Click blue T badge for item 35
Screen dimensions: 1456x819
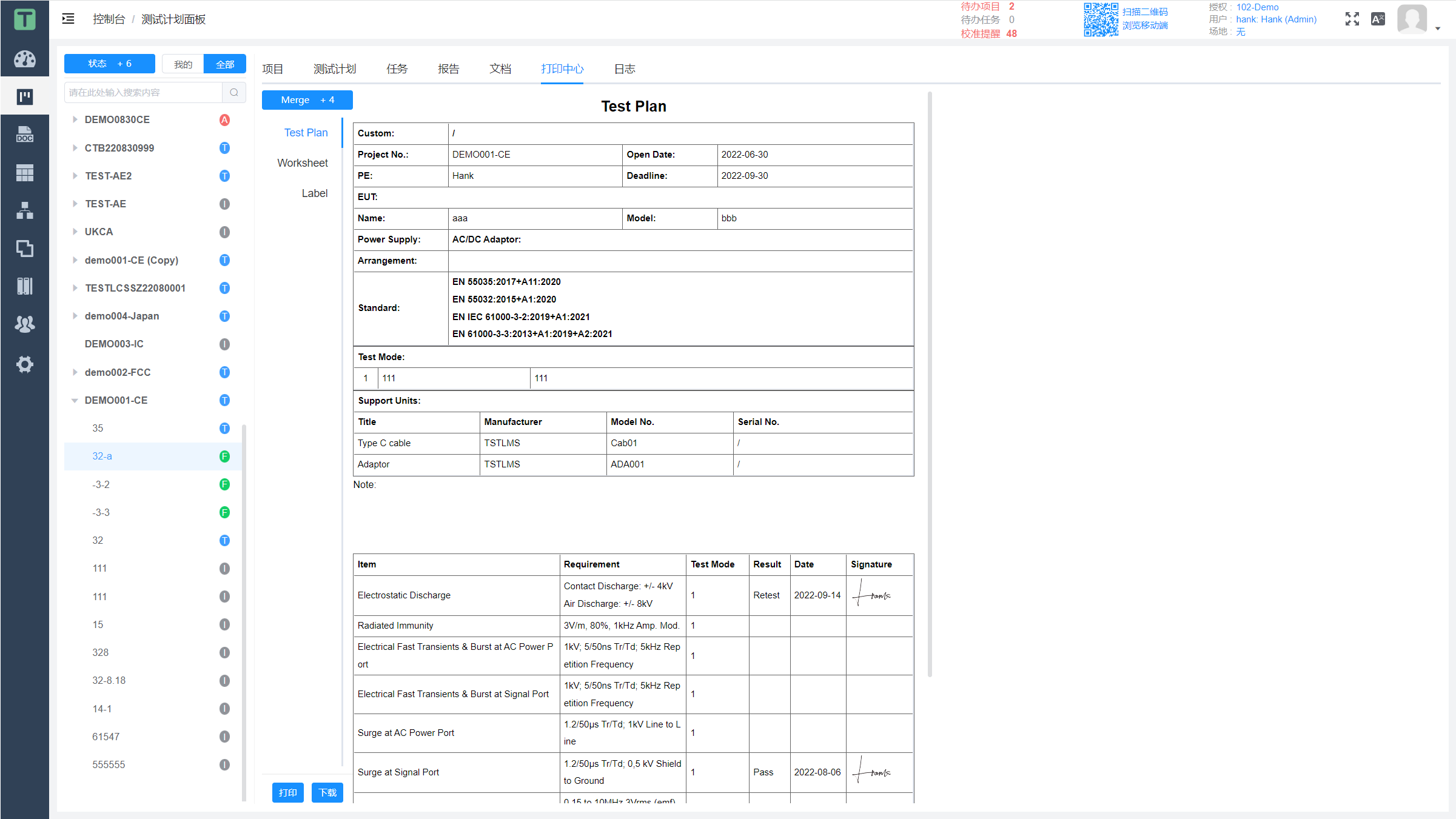(224, 429)
